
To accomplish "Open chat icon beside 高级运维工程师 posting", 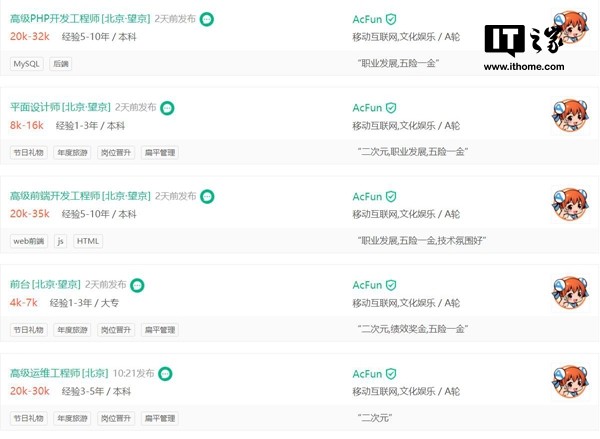I will click(x=165, y=374).
